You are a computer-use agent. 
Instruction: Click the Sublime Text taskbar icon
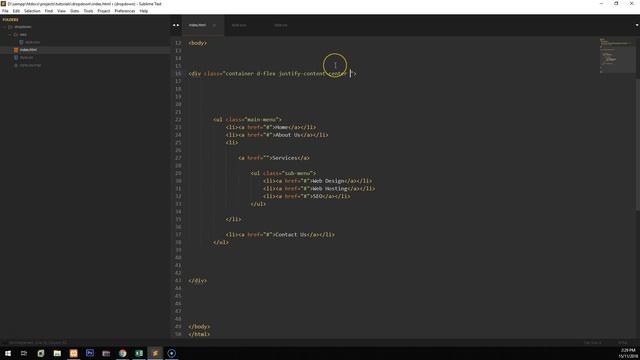point(155,353)
